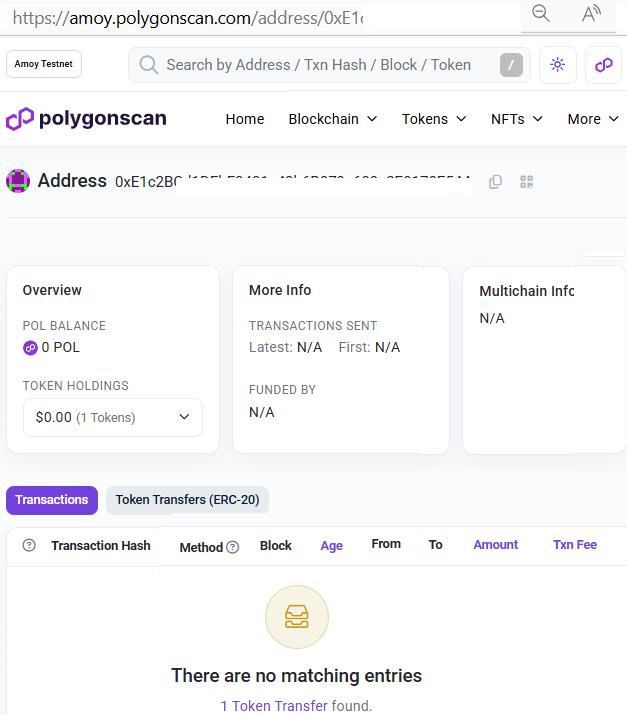Click the polygonscan logo
627x715 pixels.
pos(86,119)
